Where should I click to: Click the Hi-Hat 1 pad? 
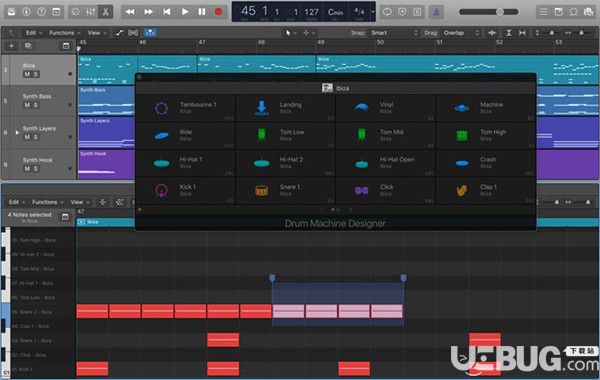pos(186,163)
